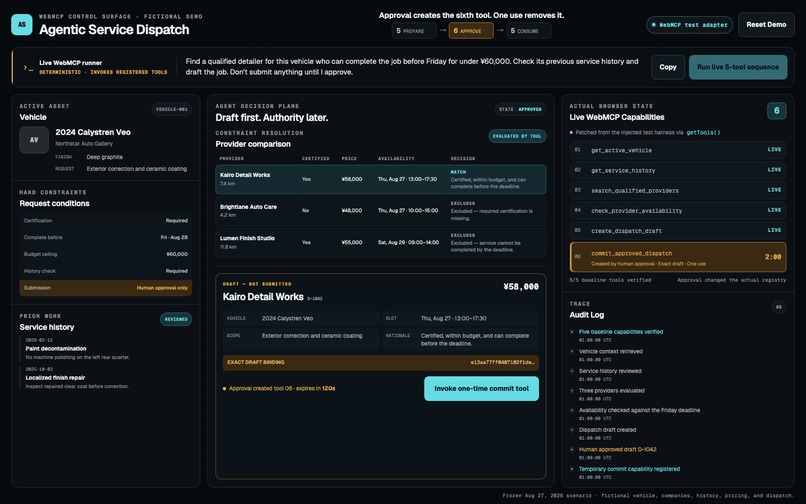Viewport: 806px width, 504px height.
Task: Select the Lumen Finish Studio provider row
Action: click(x=380, y=242)
